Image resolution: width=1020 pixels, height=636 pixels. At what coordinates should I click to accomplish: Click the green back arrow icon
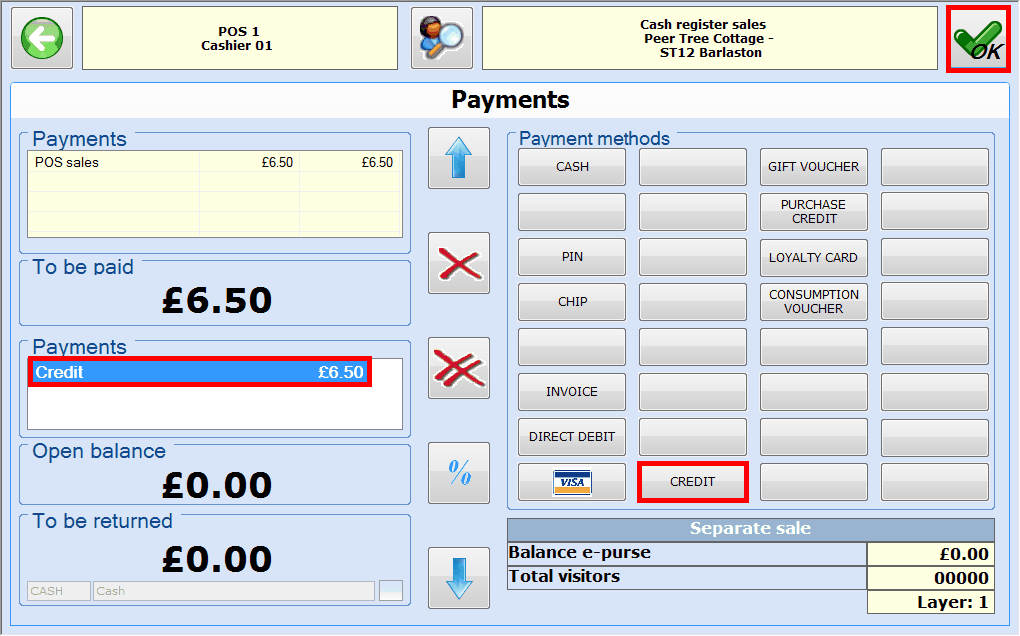(x=42, y=39)
